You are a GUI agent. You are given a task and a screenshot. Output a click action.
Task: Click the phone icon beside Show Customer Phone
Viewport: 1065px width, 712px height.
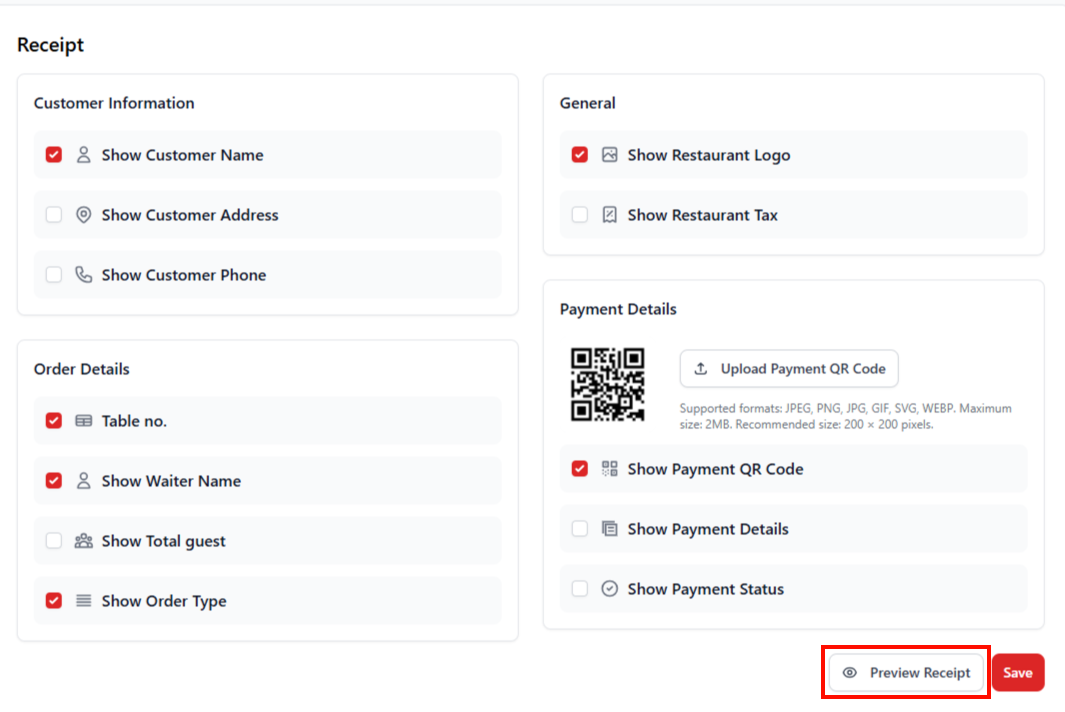(84, 274)
